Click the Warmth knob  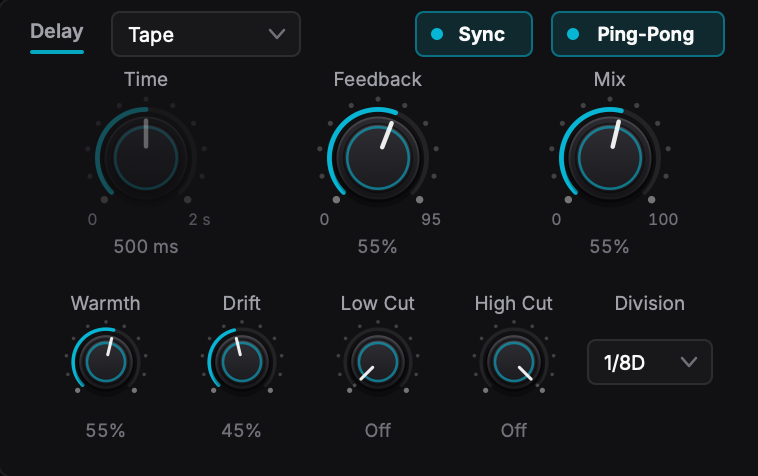tap(106, 362)
